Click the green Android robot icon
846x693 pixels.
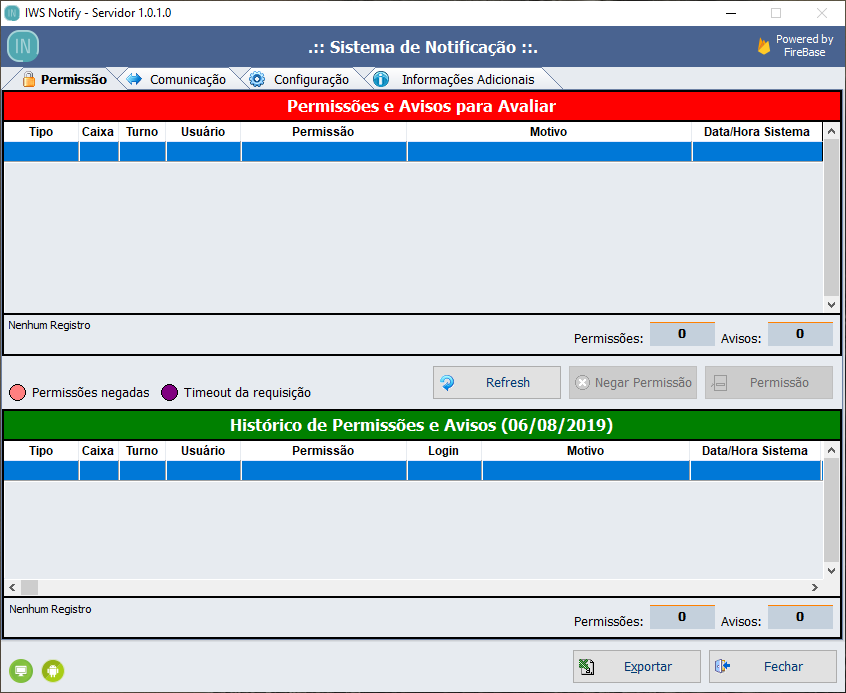coord(53,670)
